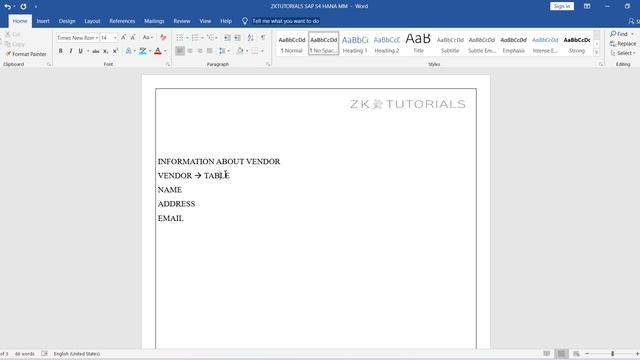This screenshot has height=360, width=640.
Task: Click Customize Quick Access Toolbar arrow
Action: pos(36,7)
